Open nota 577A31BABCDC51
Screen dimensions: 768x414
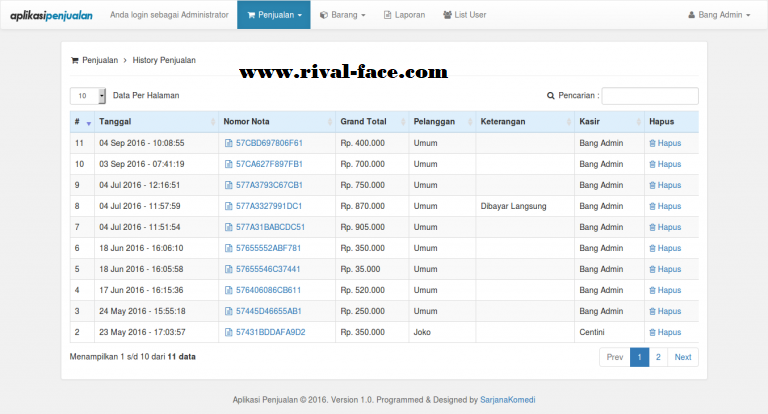point(270,227)
